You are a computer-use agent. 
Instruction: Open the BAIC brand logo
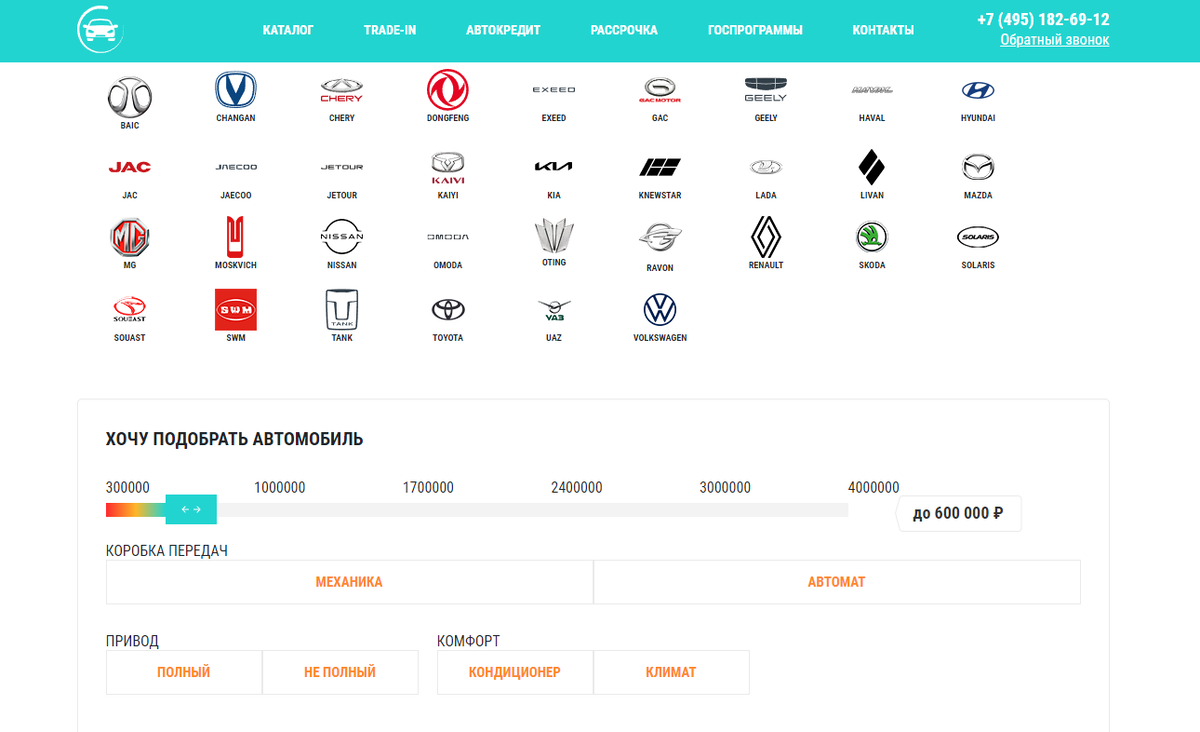(130, 97)
